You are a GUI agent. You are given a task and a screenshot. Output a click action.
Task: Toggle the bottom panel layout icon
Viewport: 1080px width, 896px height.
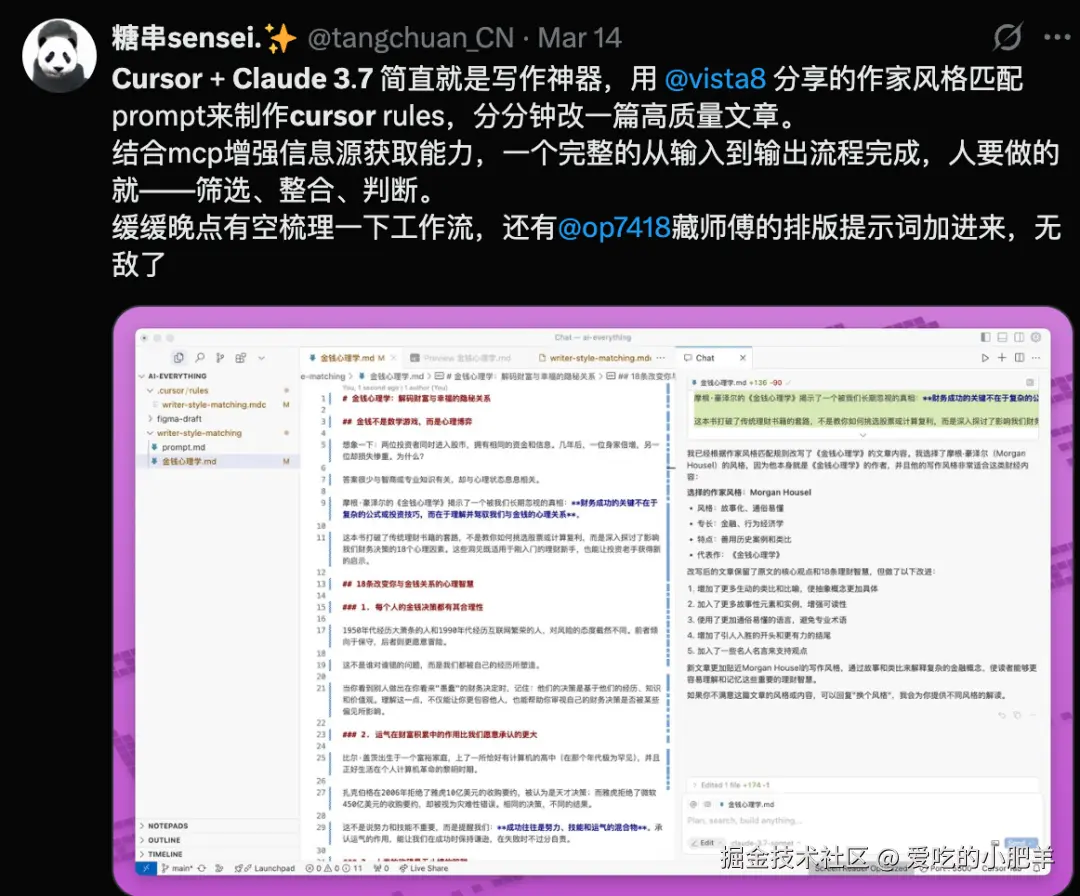pos(1002,337)
